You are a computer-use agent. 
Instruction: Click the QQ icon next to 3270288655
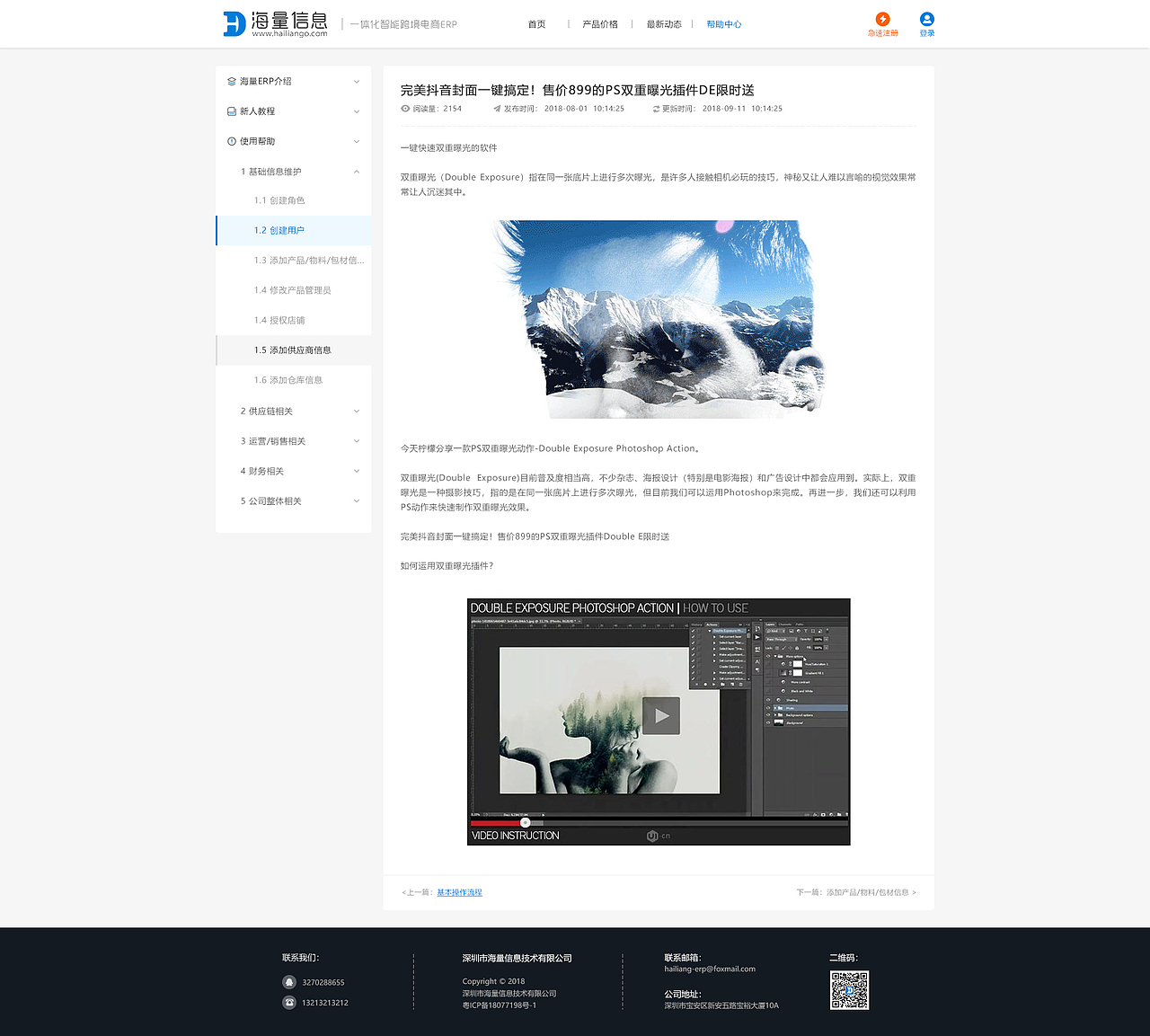click(x=288, y=982)
